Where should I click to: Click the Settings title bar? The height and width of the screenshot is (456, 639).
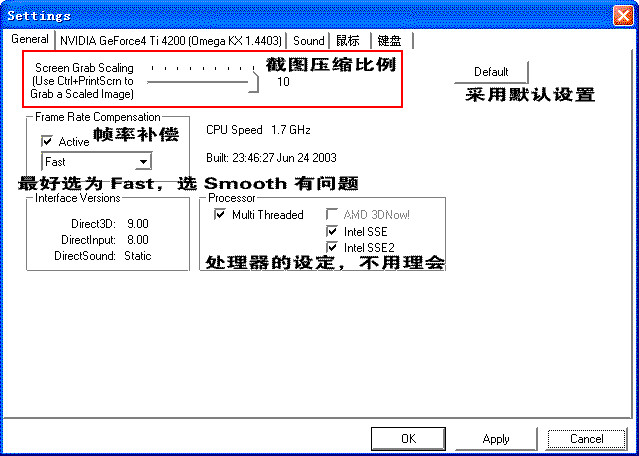(300, 14)
